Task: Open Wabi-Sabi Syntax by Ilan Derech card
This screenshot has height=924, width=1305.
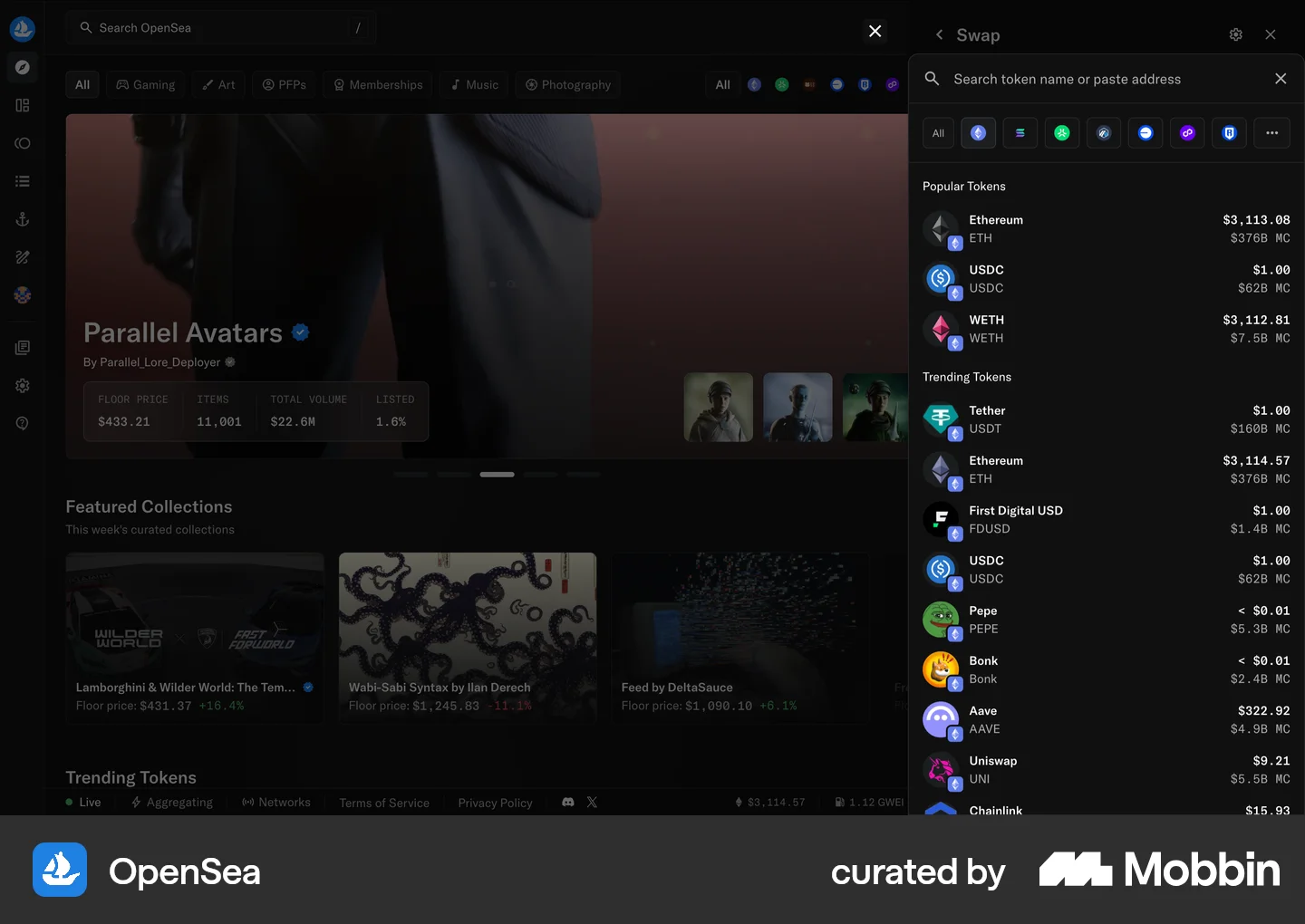Action: (468, 638)
